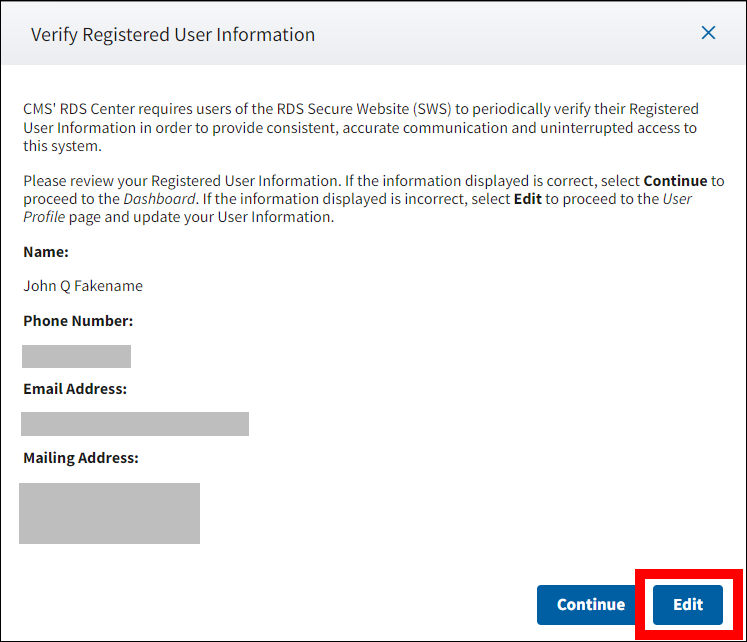
Task: Click the opening words CMS' RDS Center
Action: (x=76, y=109)
